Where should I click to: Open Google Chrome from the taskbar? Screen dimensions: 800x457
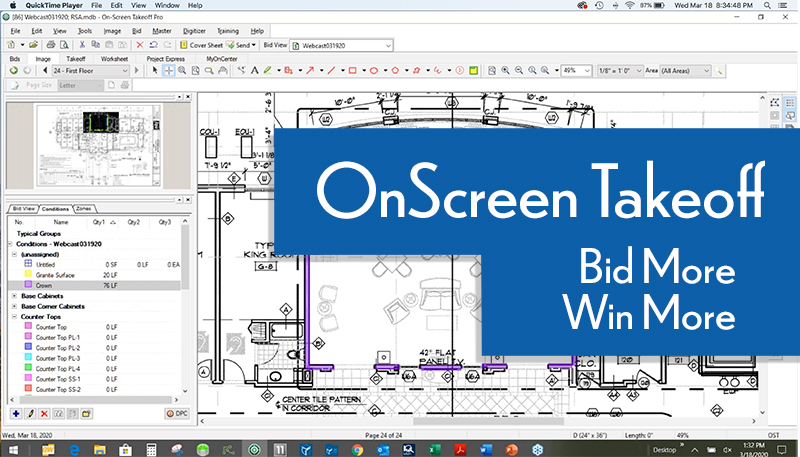[x=357, y=449]
